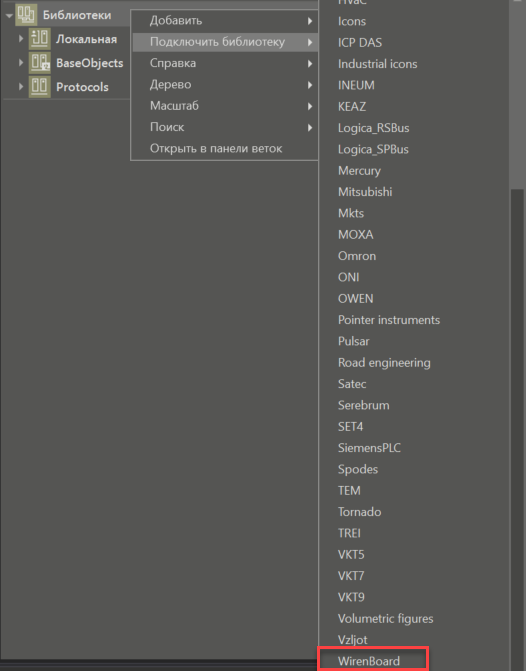The image size is (526, 671).
Task: Connect the Mercury library
Action: (360, 171)
